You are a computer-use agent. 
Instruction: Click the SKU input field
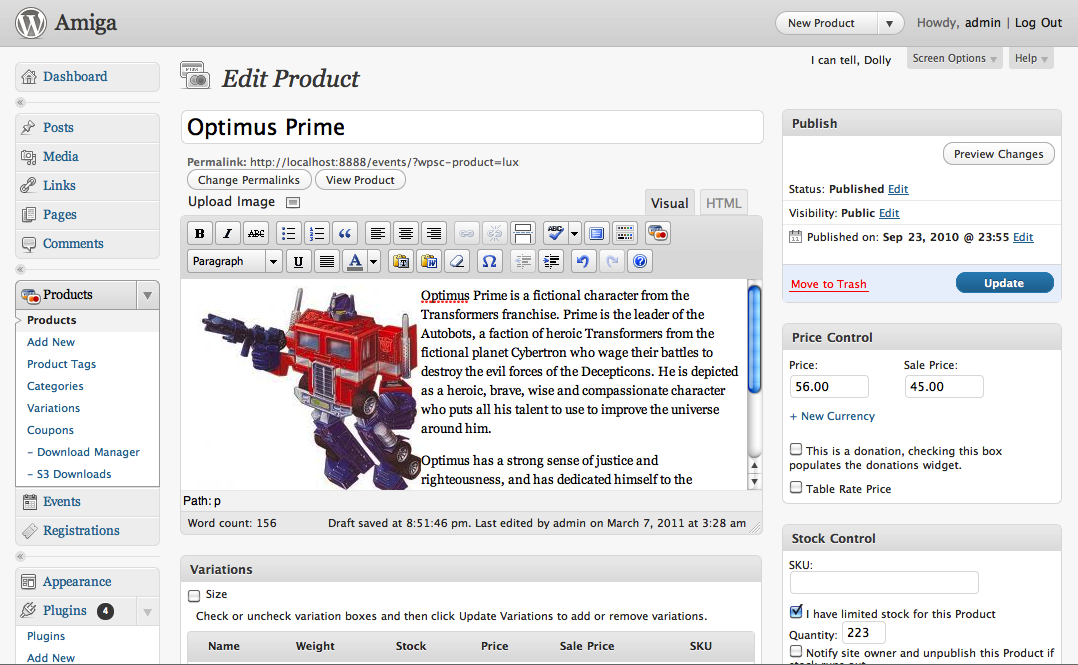click(884, 582)
